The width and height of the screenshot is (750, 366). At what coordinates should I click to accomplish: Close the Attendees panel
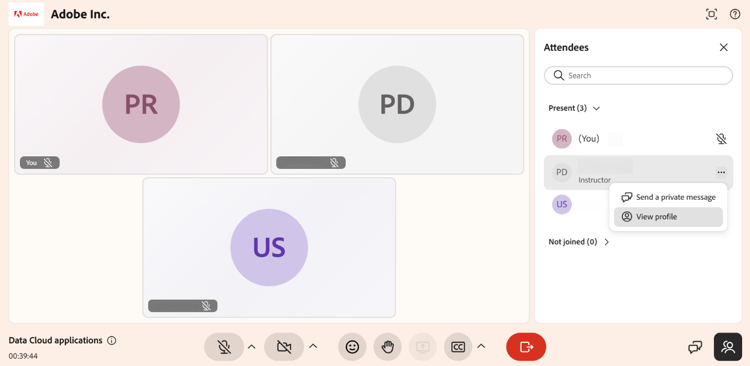tap(724, 47)
